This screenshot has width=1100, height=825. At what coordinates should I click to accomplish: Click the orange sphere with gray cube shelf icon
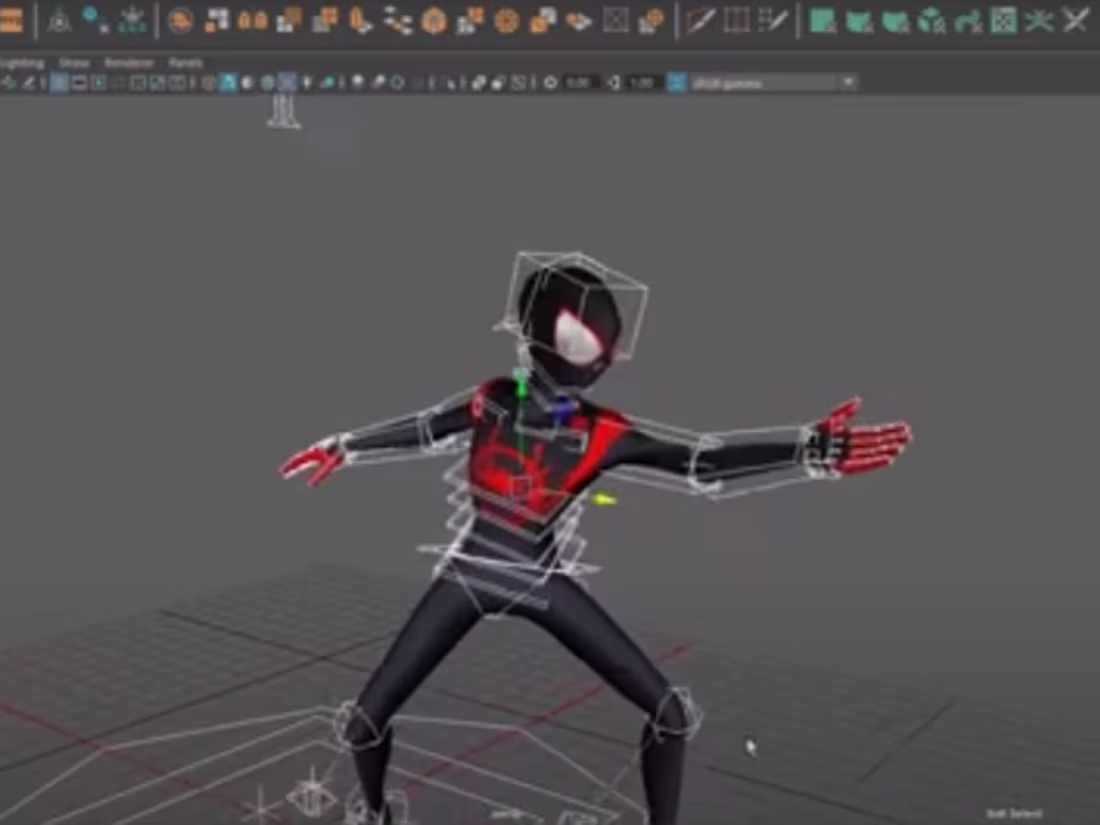pyautogui.click(x=651, y=20)
